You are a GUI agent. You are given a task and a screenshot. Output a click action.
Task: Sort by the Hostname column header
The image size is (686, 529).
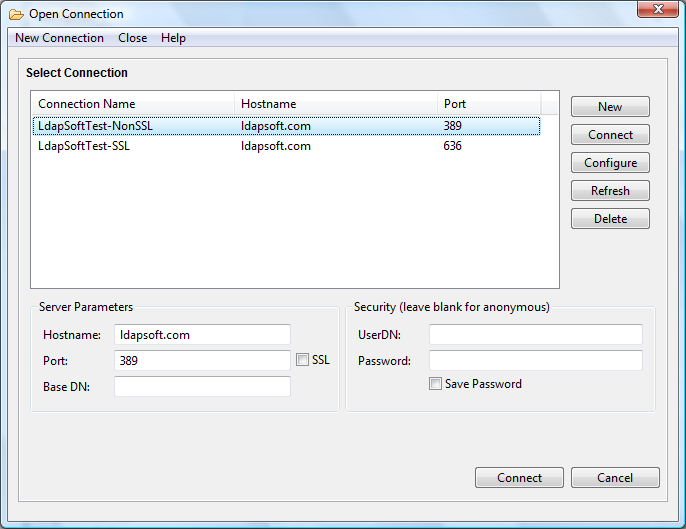coord(336,104)
